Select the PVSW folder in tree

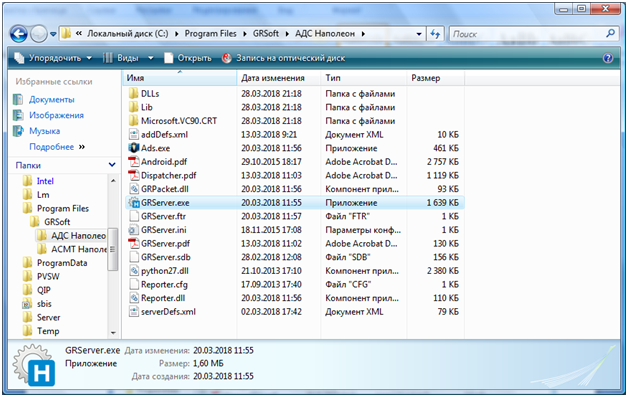(48, 276)
